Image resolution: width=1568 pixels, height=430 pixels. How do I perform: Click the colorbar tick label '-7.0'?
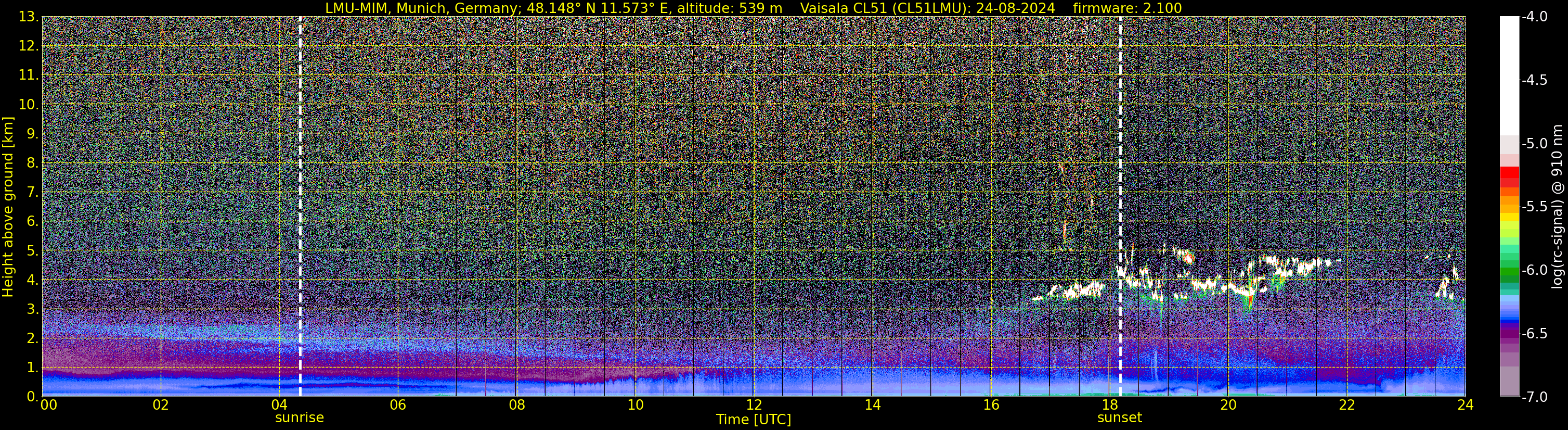(1535, 397)
